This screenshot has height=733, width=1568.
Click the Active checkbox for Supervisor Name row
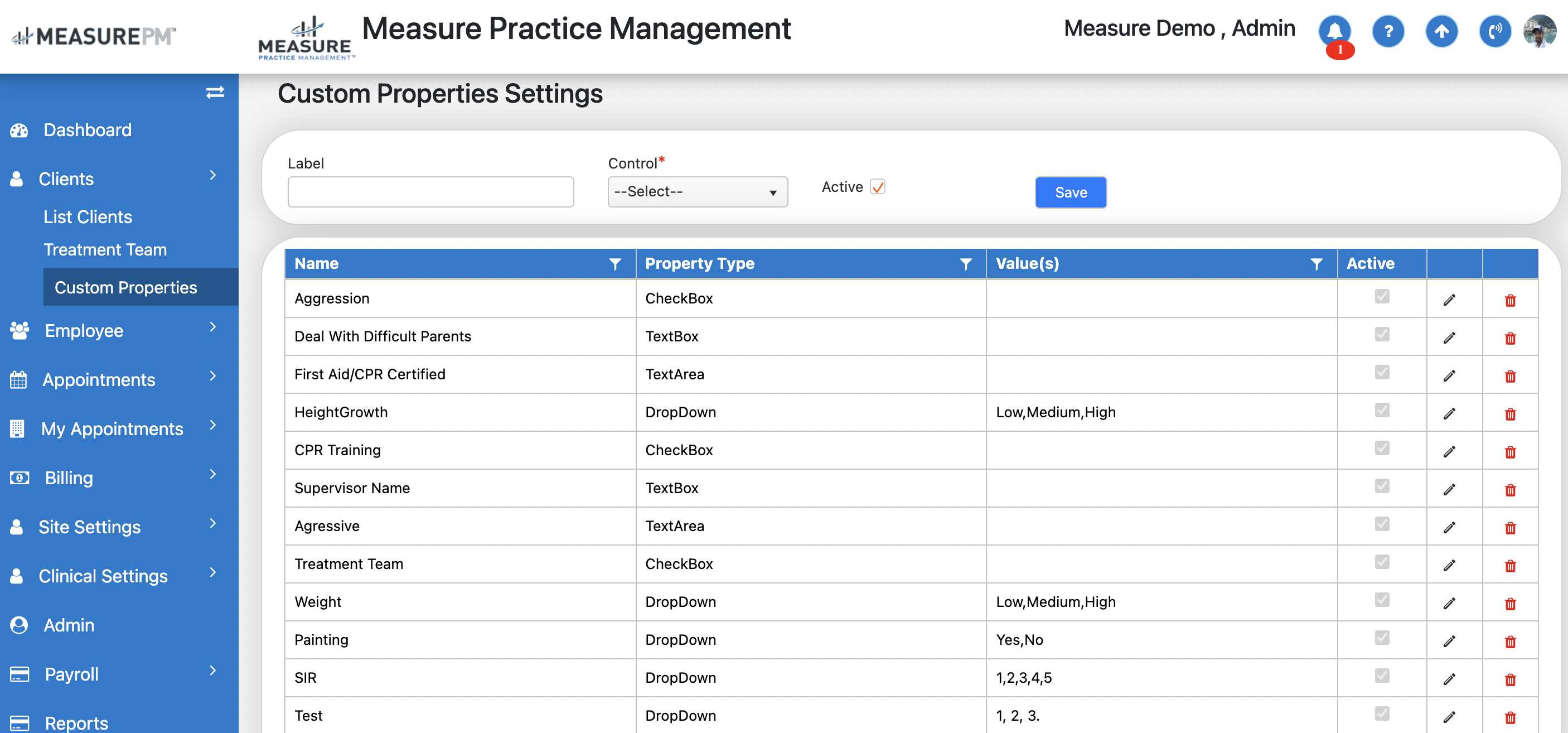[x=1382, y=486]
